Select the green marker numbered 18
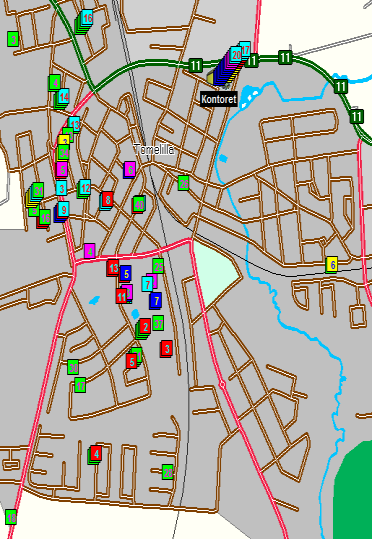Screen dimensions: 372x541 pos(11,517)
